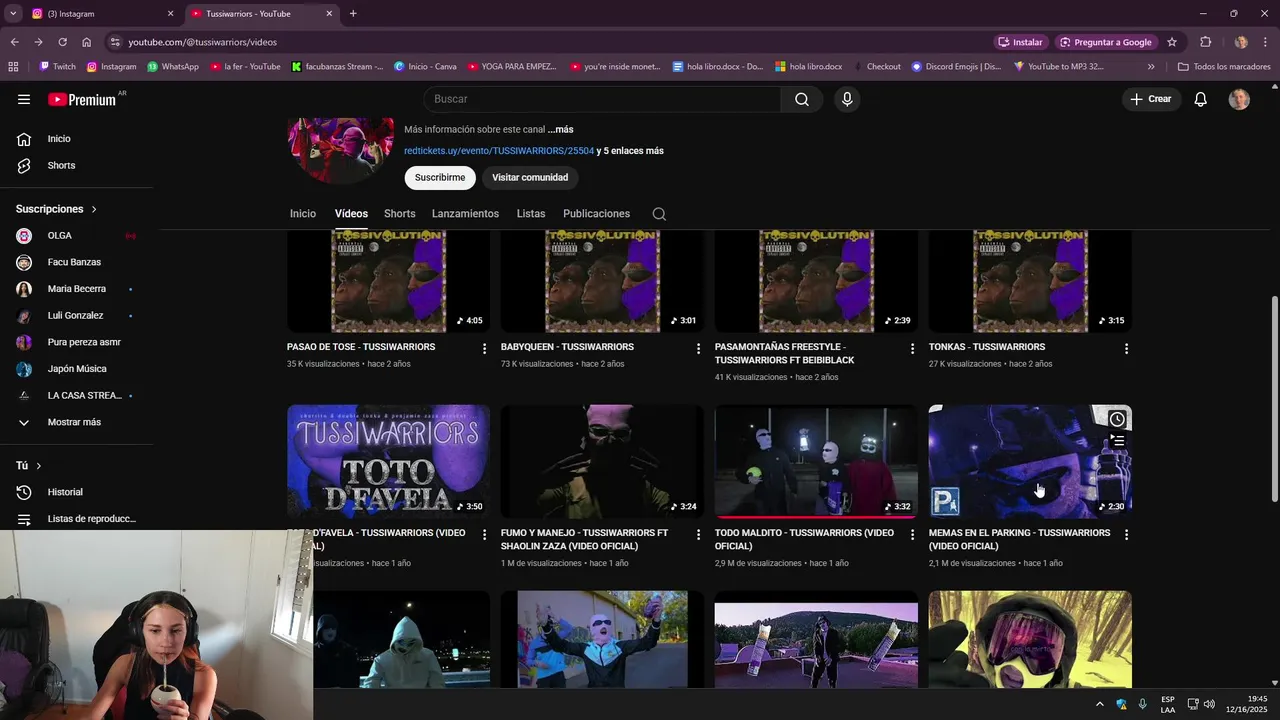Open Luli Gonzalez subscription channel
1280x720 pixels.
[x=76, y=316]
